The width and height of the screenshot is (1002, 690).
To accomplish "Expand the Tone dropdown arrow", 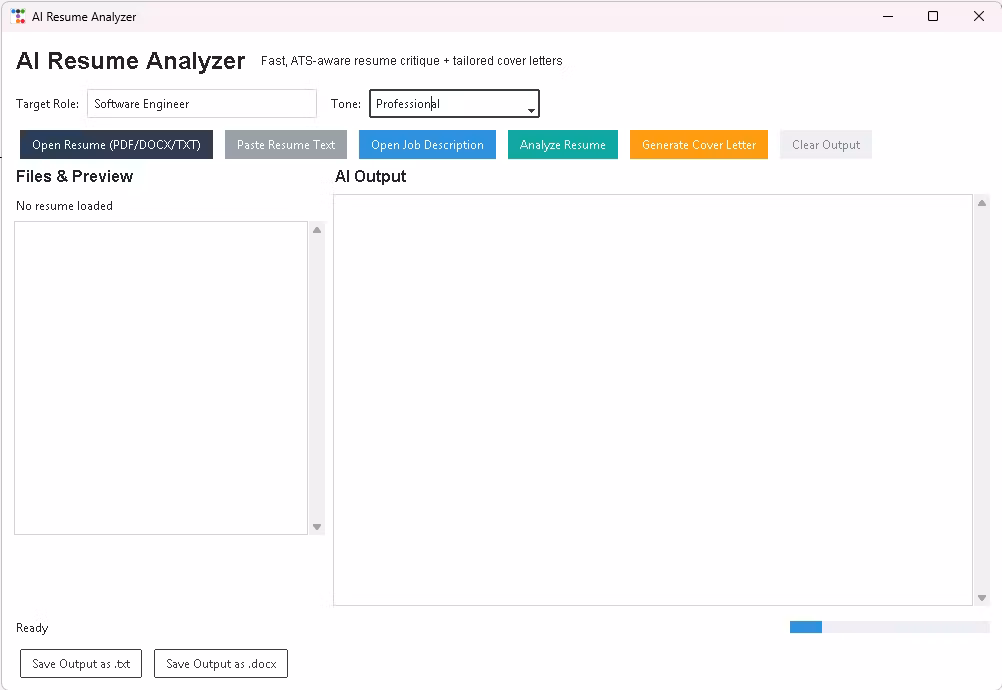I will click(x=531, y=108).
